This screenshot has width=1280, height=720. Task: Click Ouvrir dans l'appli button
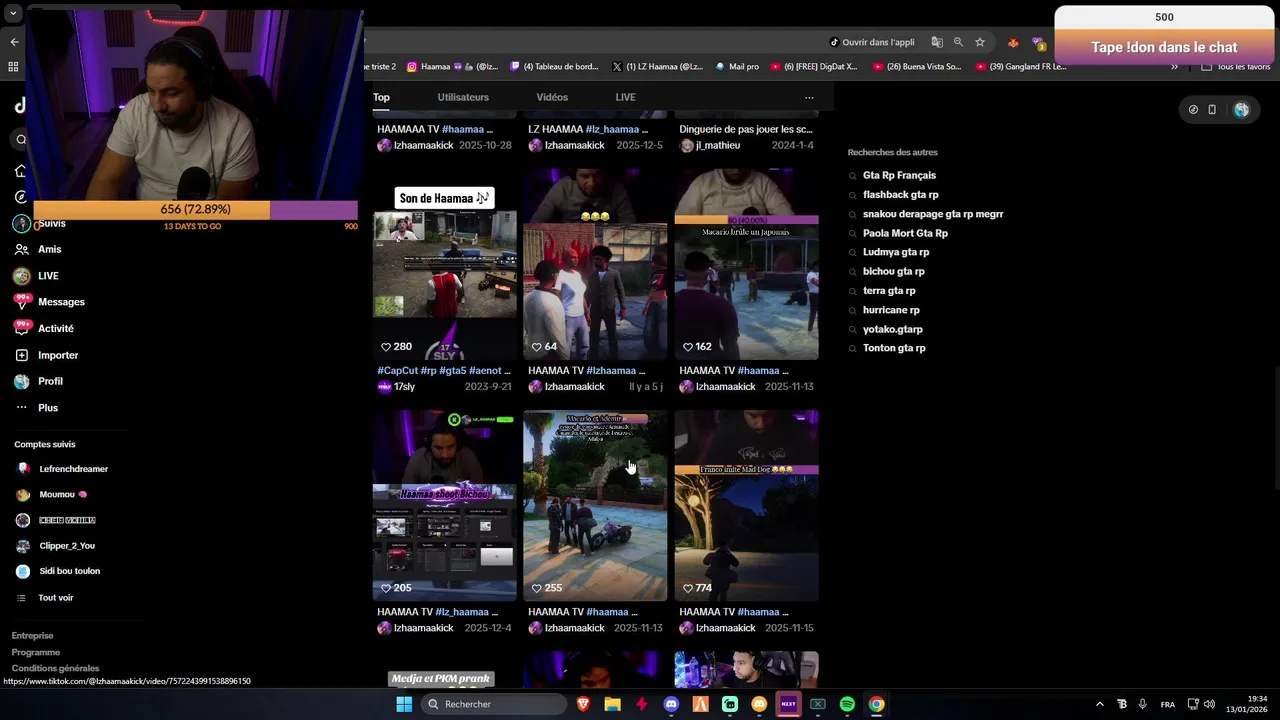tap(872, 42)
